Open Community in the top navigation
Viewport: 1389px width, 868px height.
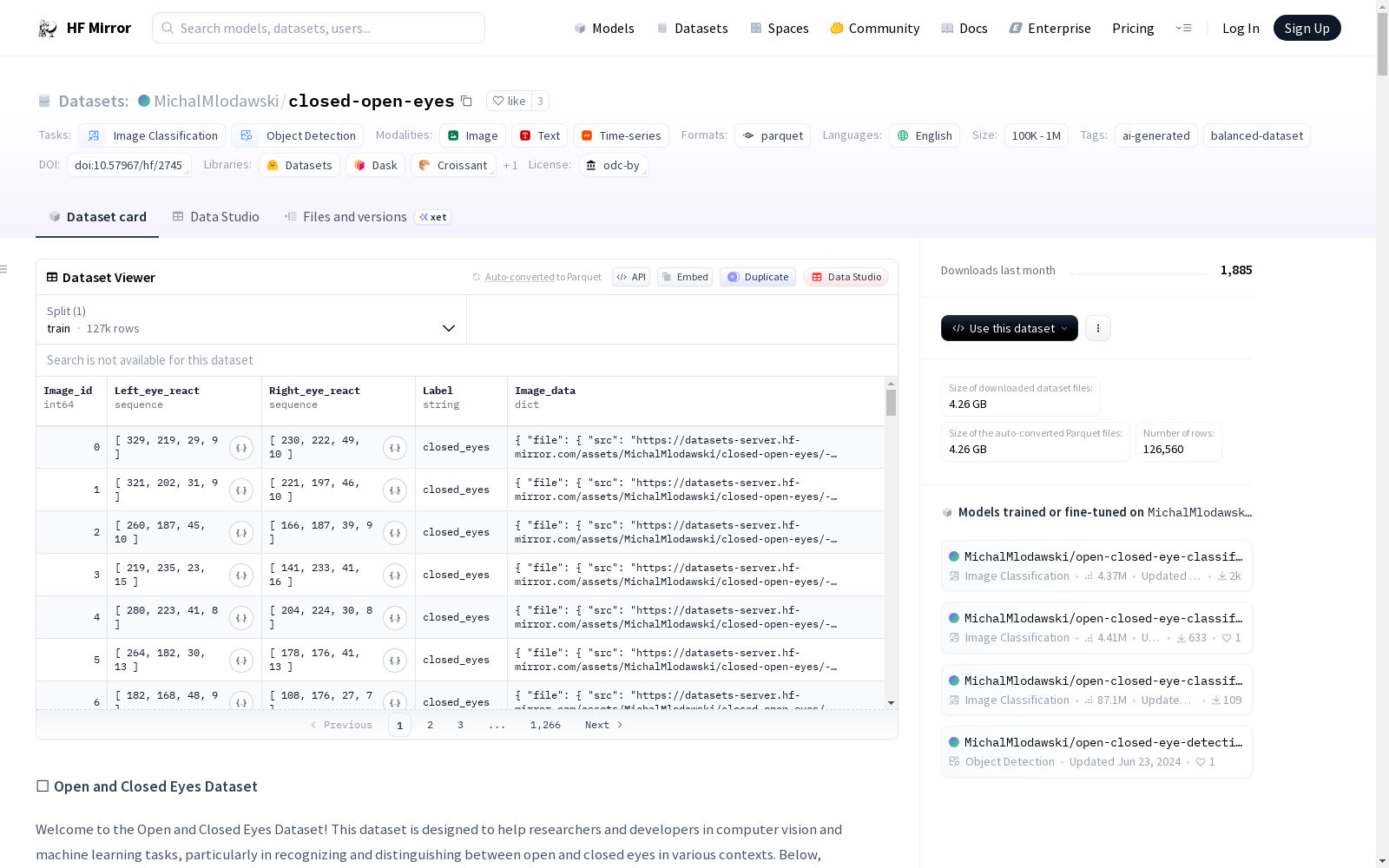[874, 29]
